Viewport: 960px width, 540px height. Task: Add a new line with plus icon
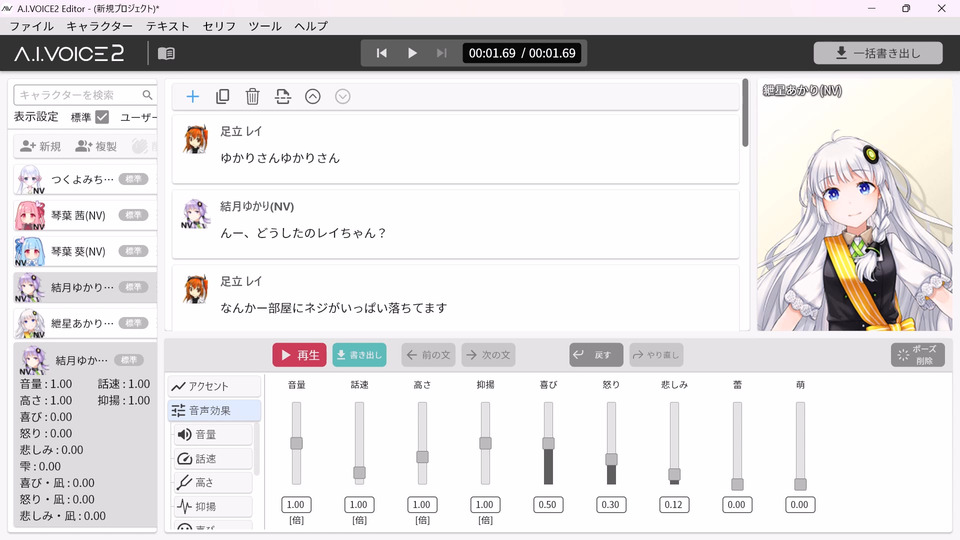[192, 97]
